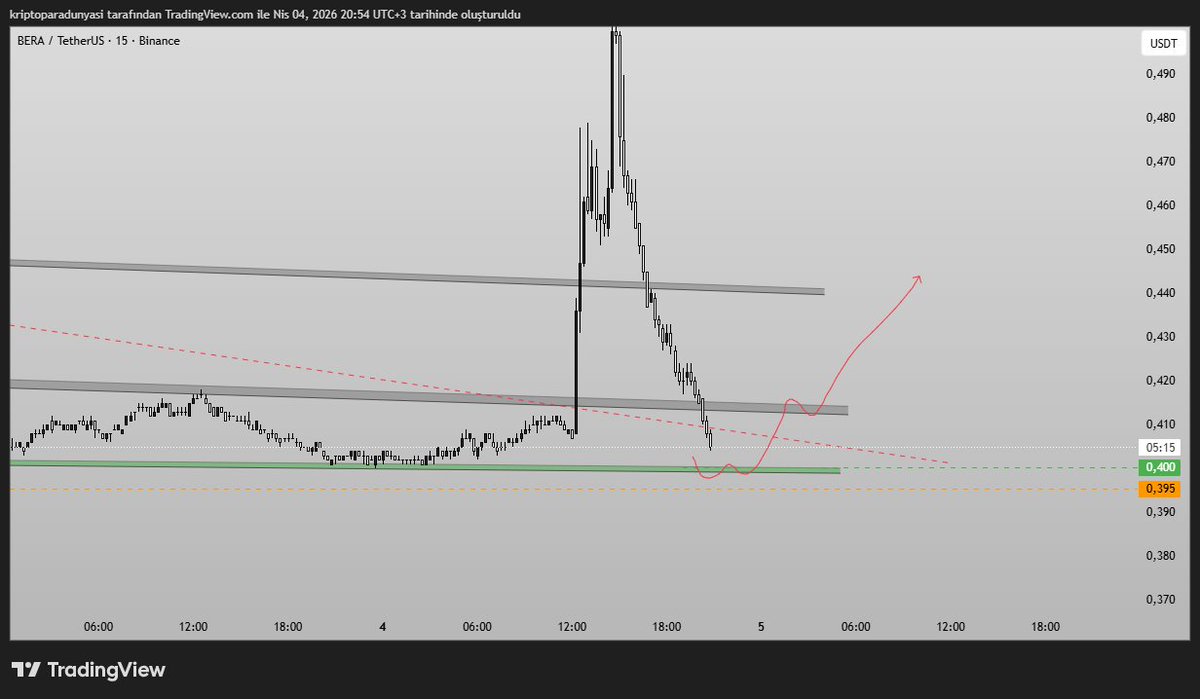Click the 0,460 price axis label
This screenshot has height=699, width=1200.
point(1160,205)
